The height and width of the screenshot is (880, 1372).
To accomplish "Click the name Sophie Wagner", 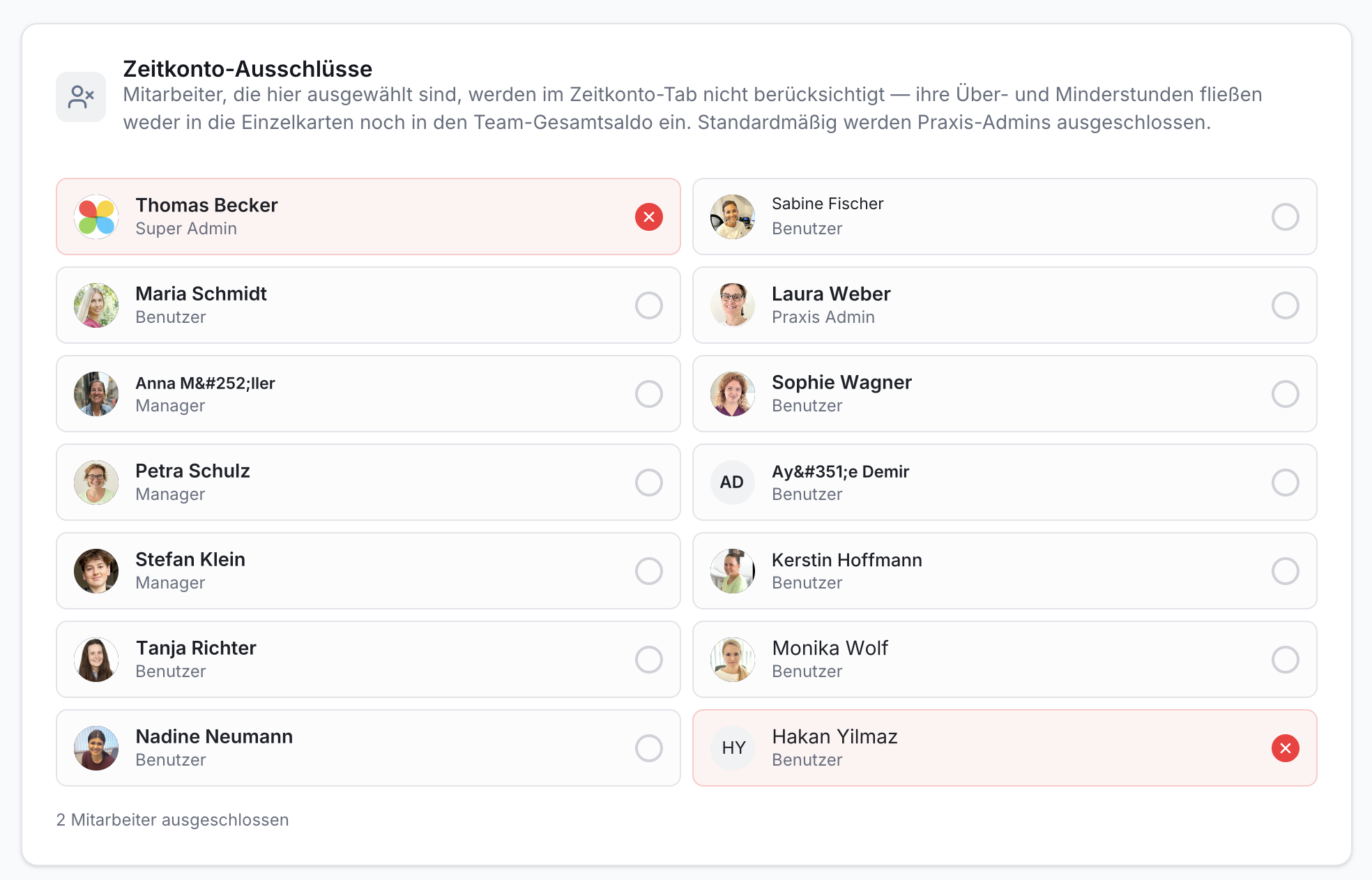I will (x=841, y=382).
